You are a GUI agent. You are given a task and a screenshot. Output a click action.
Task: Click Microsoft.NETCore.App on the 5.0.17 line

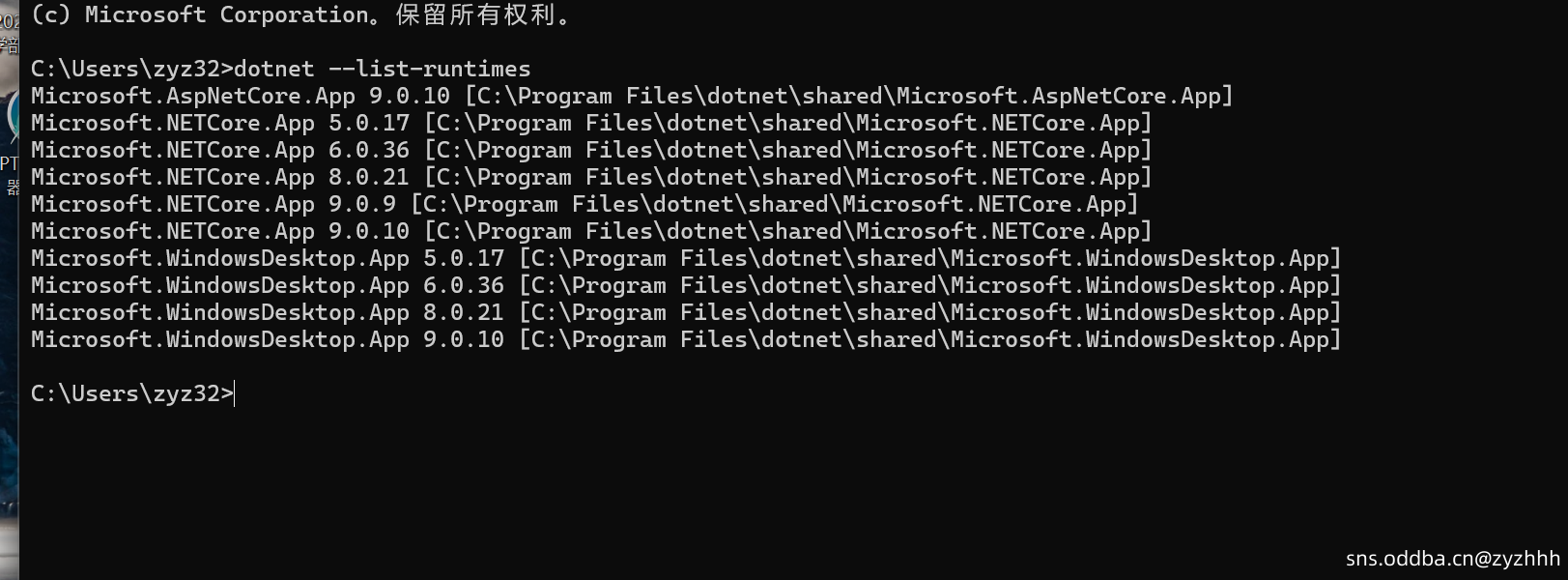173,124
